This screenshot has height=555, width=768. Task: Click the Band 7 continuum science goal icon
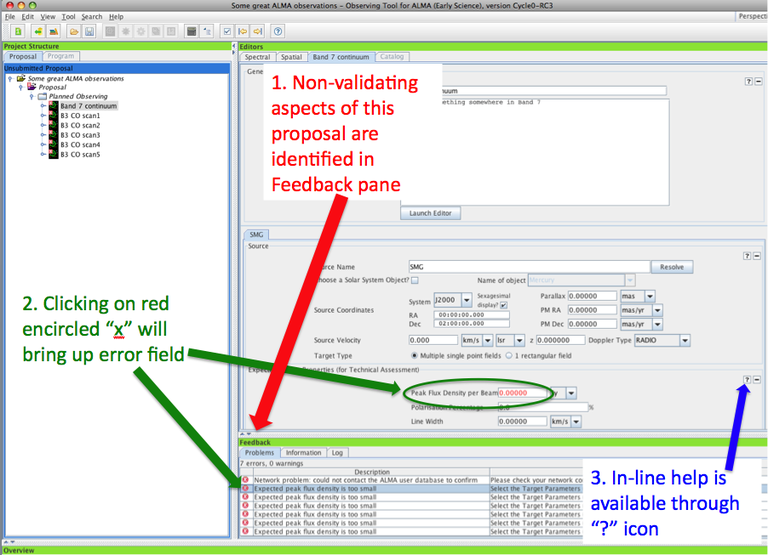tap(53, 106)
